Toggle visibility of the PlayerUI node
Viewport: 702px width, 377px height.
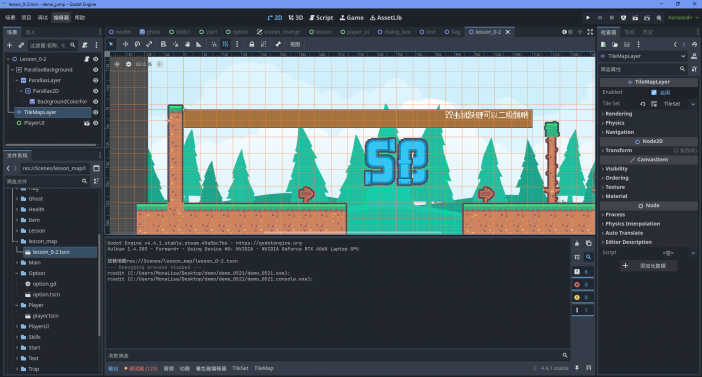point(95,123)
